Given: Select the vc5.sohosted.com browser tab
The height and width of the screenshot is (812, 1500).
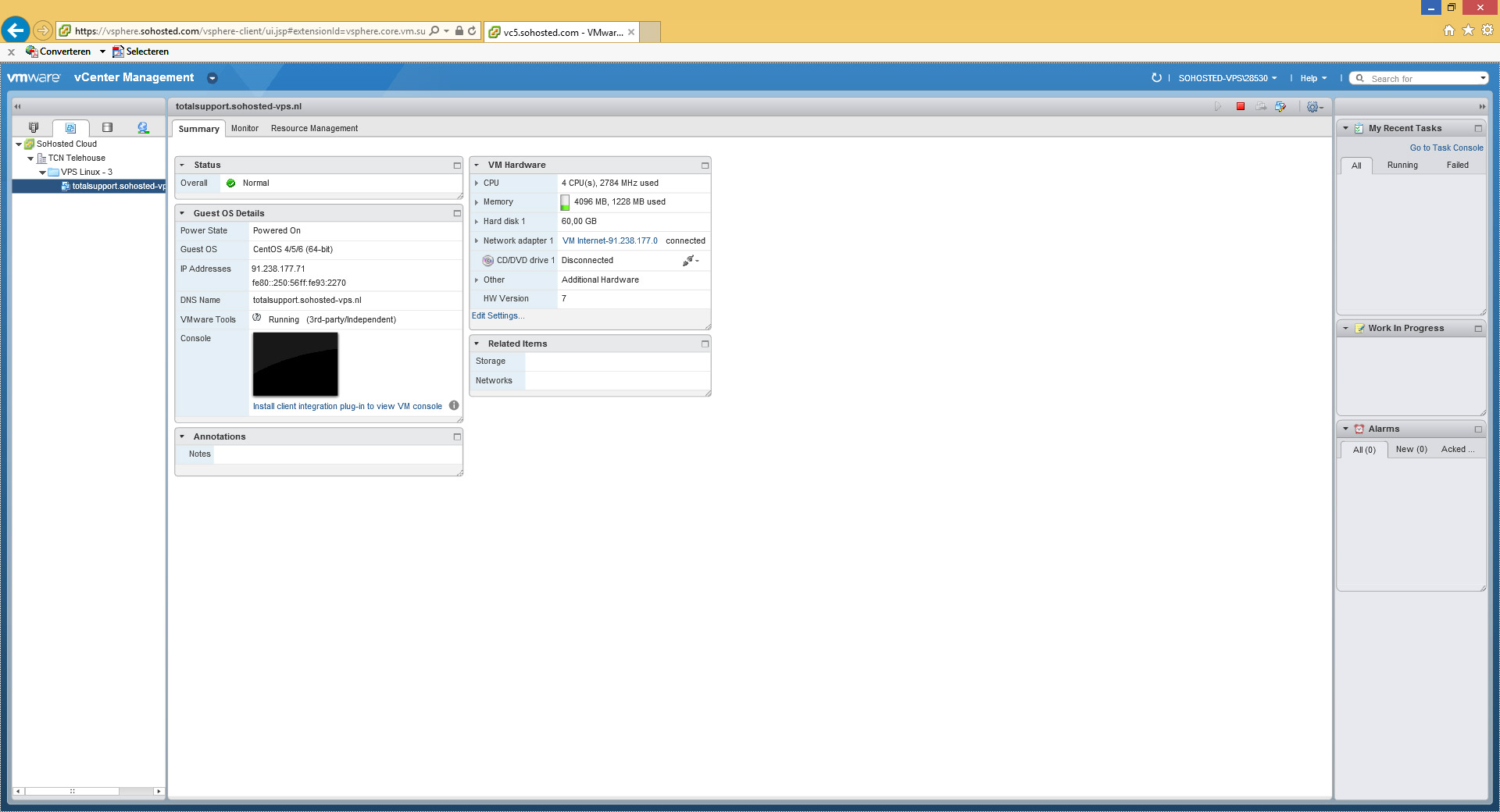Looking at the screenshot, I should 561,32.
